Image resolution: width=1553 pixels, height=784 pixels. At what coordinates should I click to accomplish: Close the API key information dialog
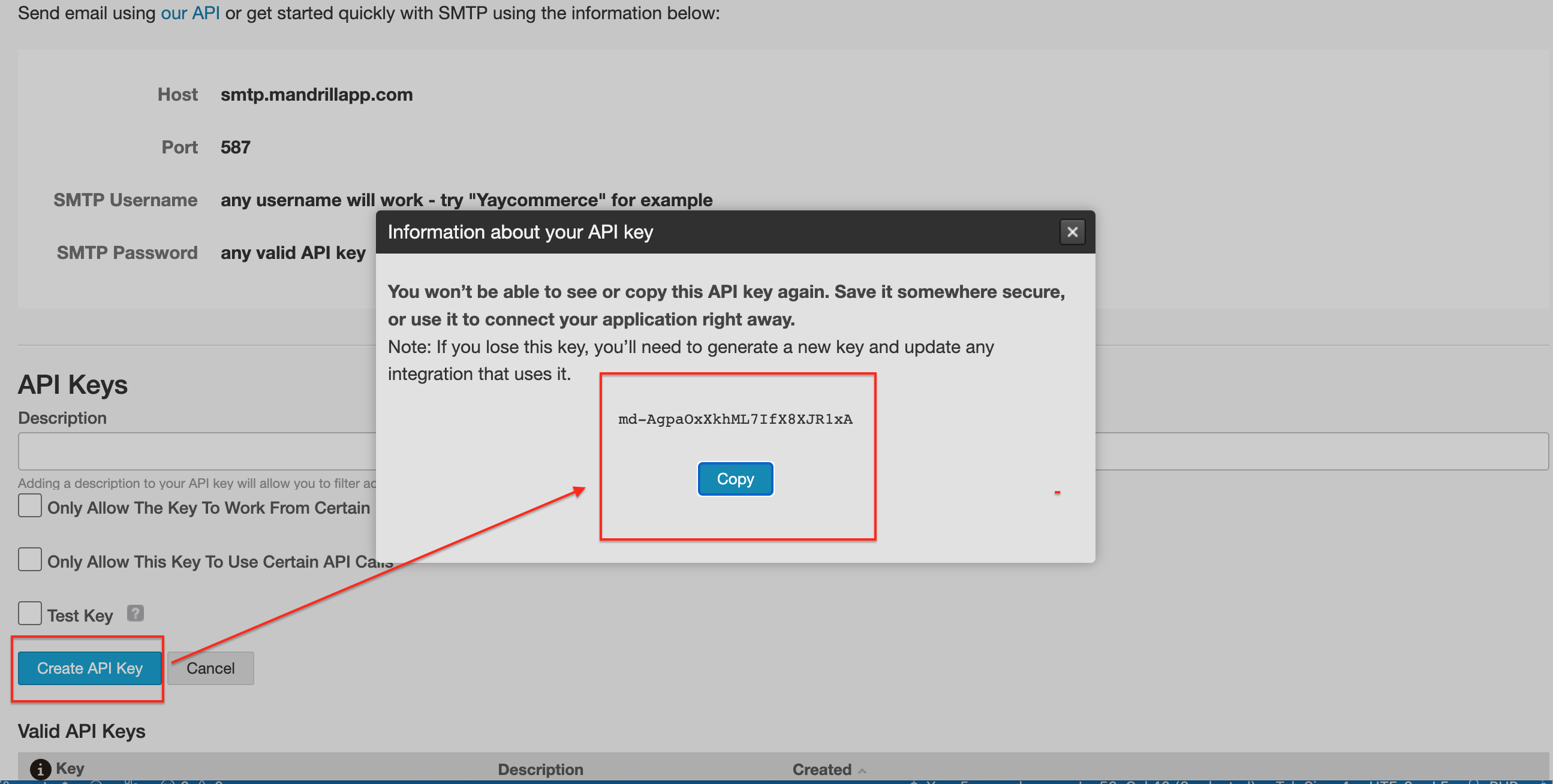[x=1072, y=232]
